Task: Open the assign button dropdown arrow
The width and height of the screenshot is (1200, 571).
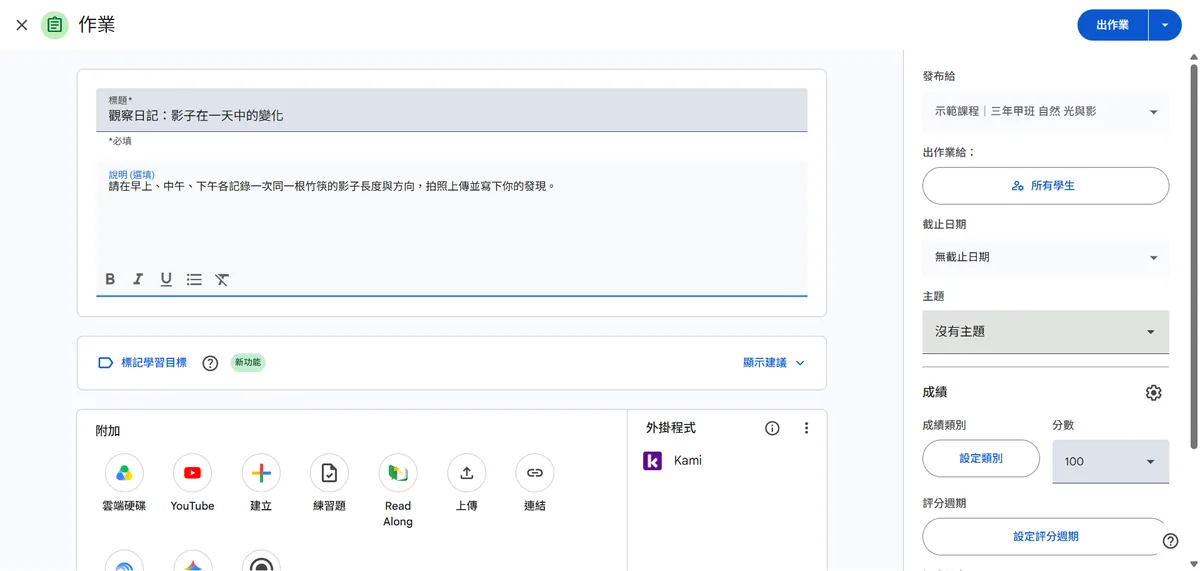Action: tap(1165, 25)
